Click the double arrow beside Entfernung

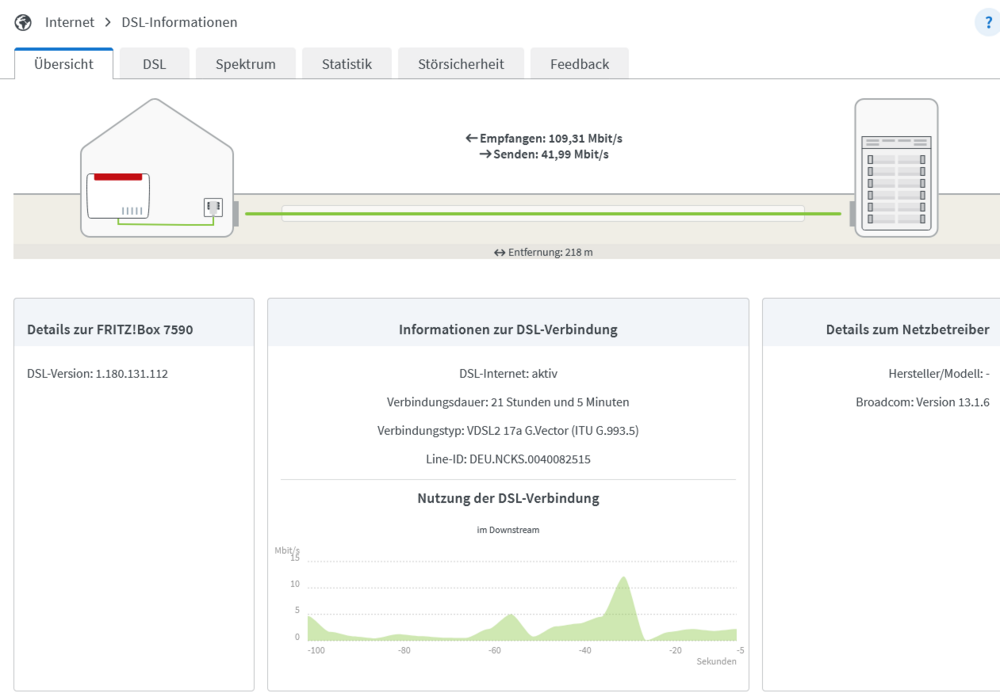point(499,252)
